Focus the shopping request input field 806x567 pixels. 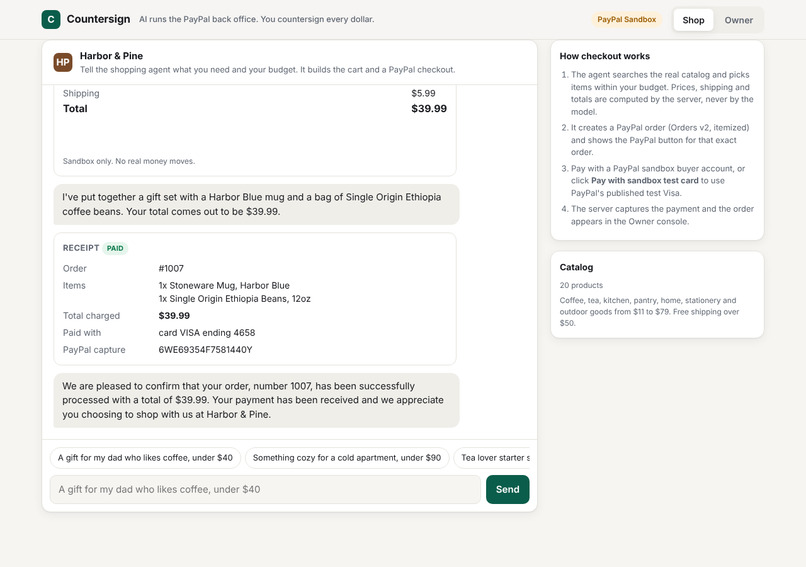[265, 489]
